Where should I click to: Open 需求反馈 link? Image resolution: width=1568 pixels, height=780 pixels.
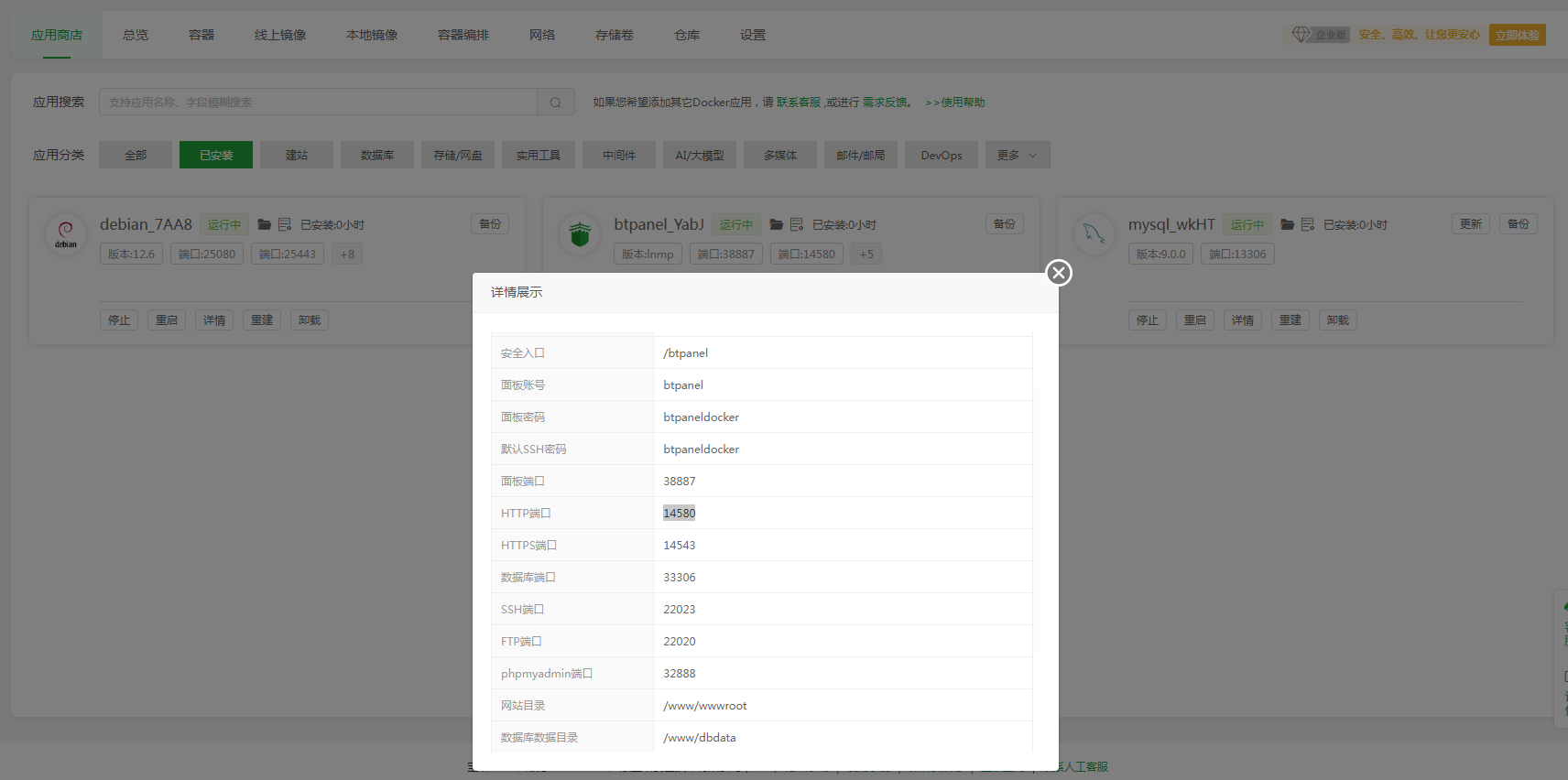tap(885, 103)
